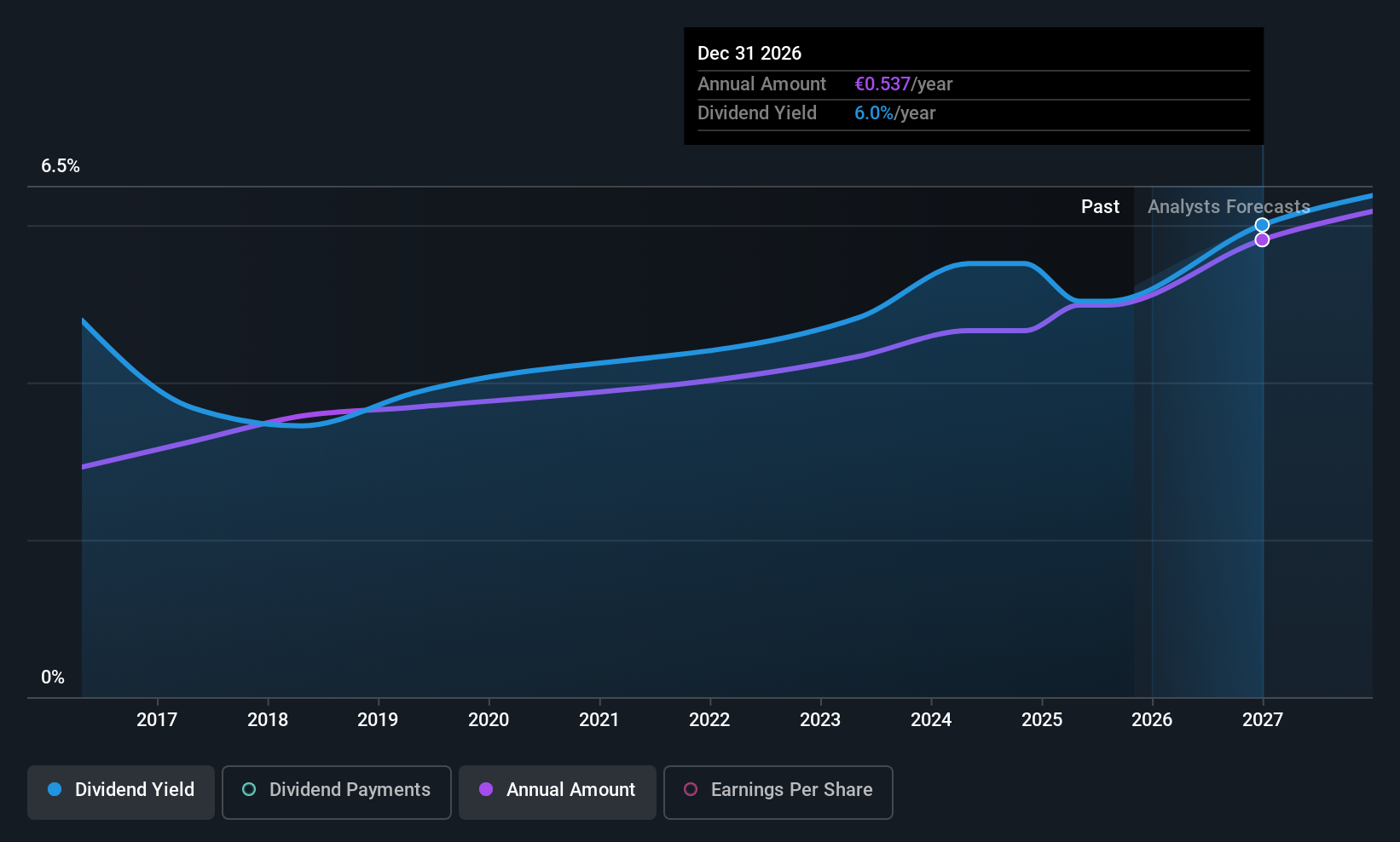Click the 6.5% y-axis label
This screenshot has width=1400, height=842.
(x=61, y=166)
